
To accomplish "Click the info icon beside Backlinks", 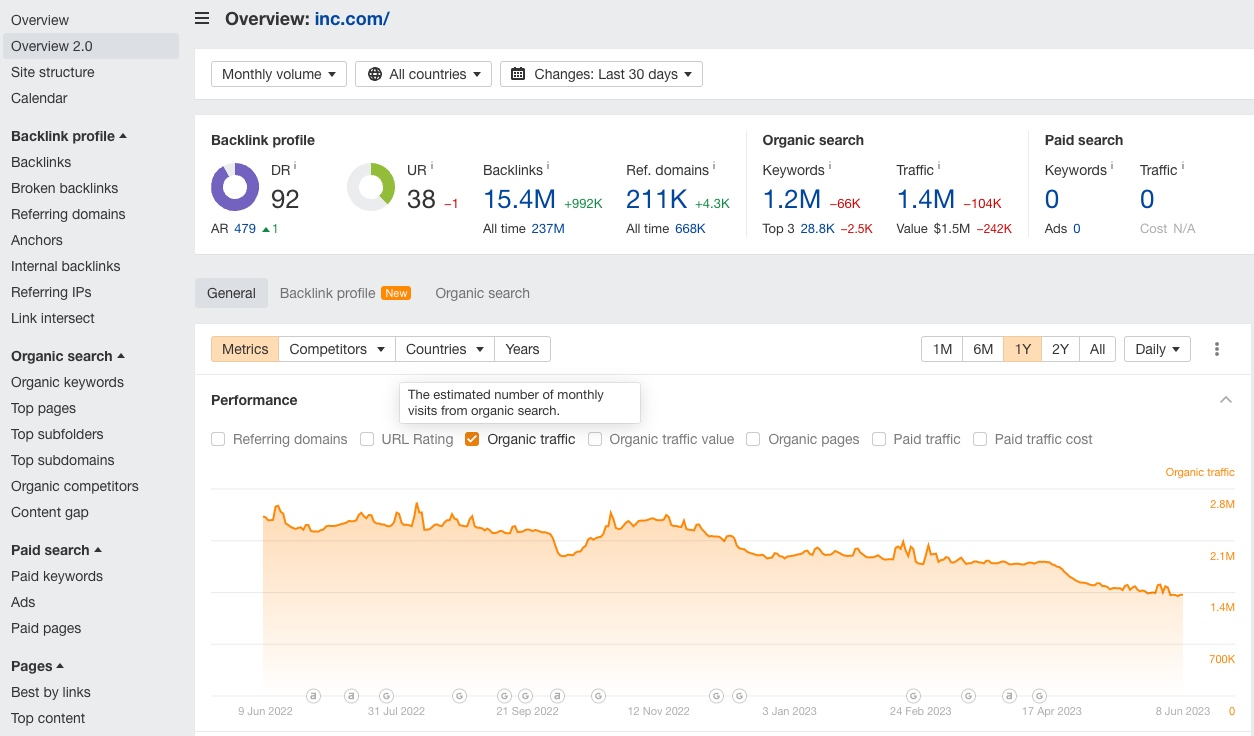I will click(548, 167).
